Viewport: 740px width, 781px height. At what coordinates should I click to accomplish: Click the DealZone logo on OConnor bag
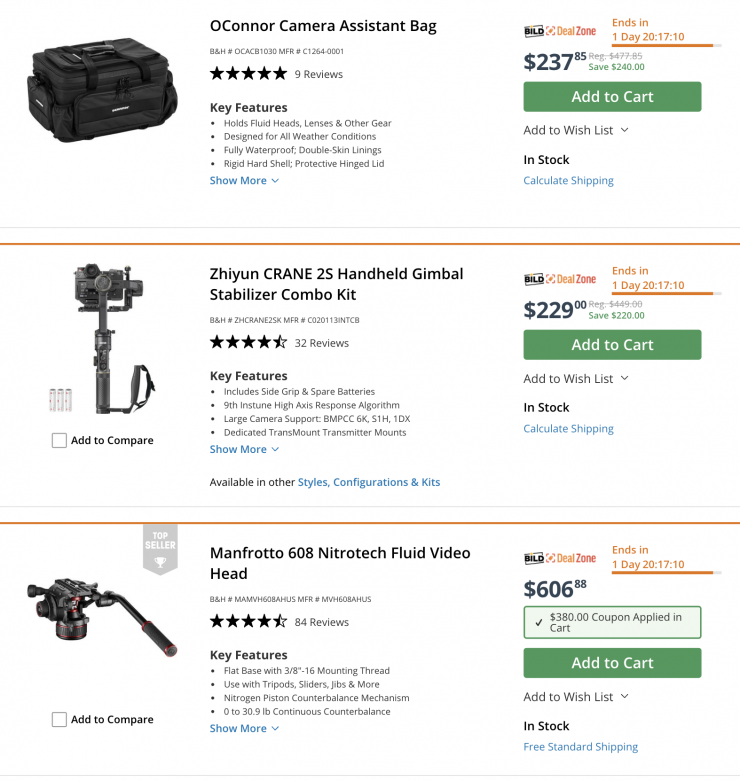tap(560, 31)
